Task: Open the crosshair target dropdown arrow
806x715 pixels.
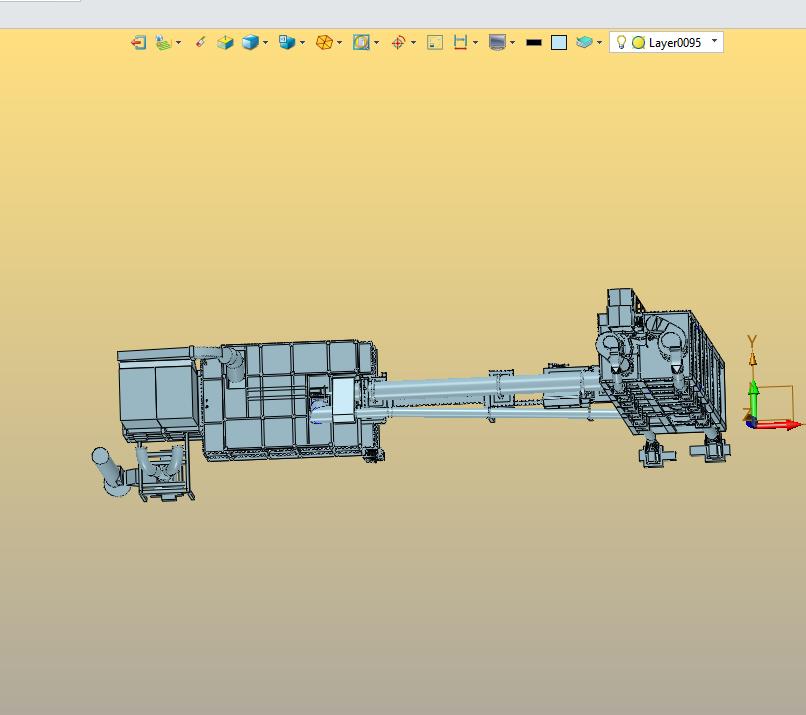Action: 413,42
